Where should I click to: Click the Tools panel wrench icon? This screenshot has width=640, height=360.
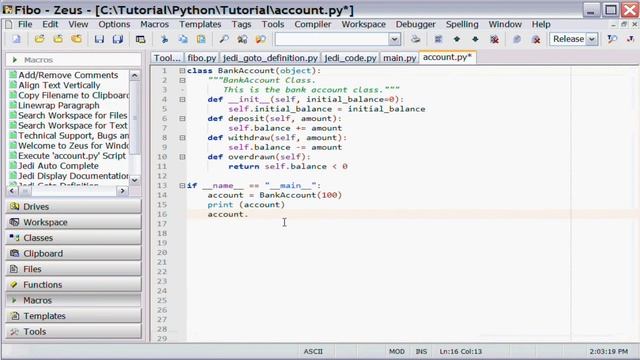(14, 331)
